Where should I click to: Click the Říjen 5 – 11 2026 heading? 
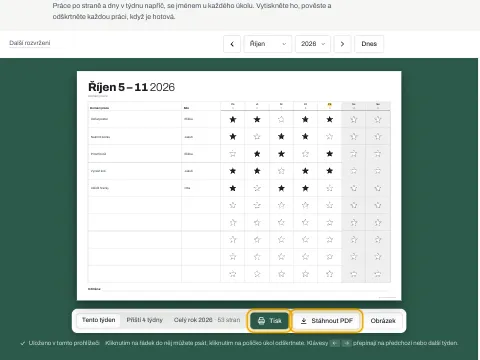(x=131, y=87)
